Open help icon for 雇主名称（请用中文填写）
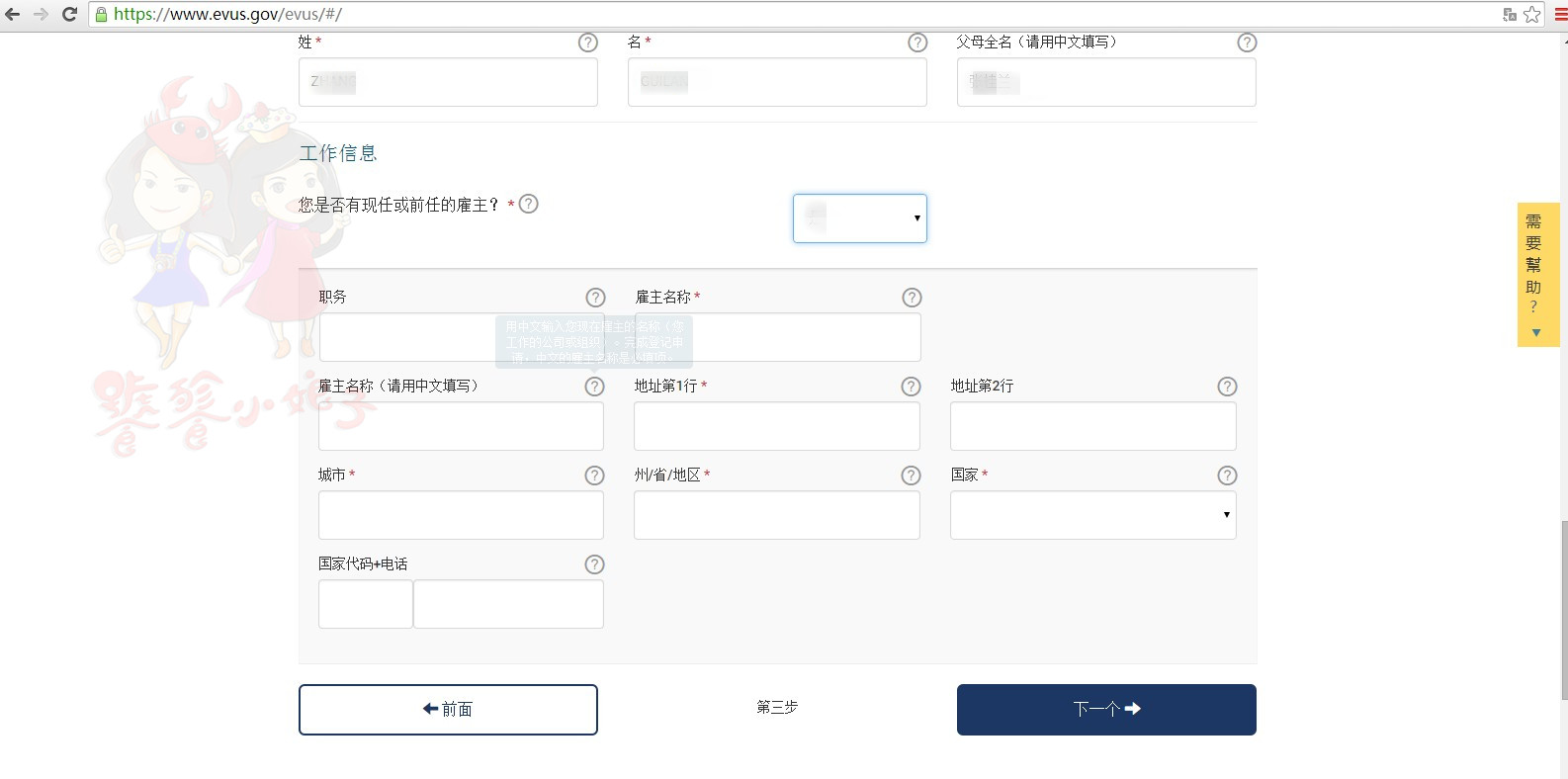1568x779 pixels. 594,387
